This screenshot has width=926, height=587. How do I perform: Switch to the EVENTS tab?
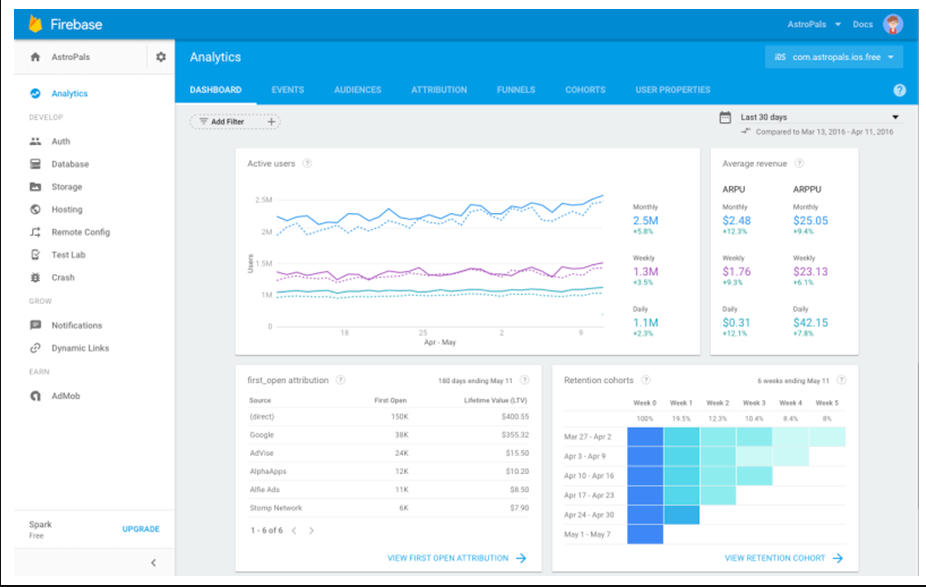[287, 89]
